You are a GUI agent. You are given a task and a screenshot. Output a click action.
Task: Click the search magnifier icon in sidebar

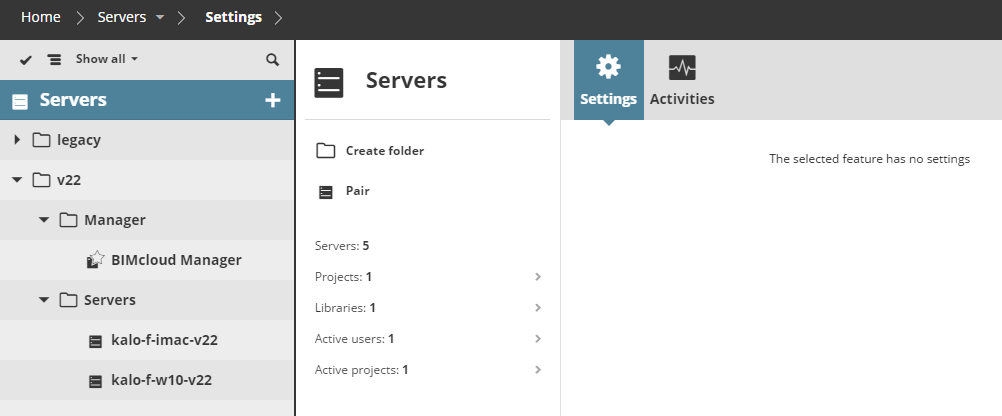click(272, 60)
